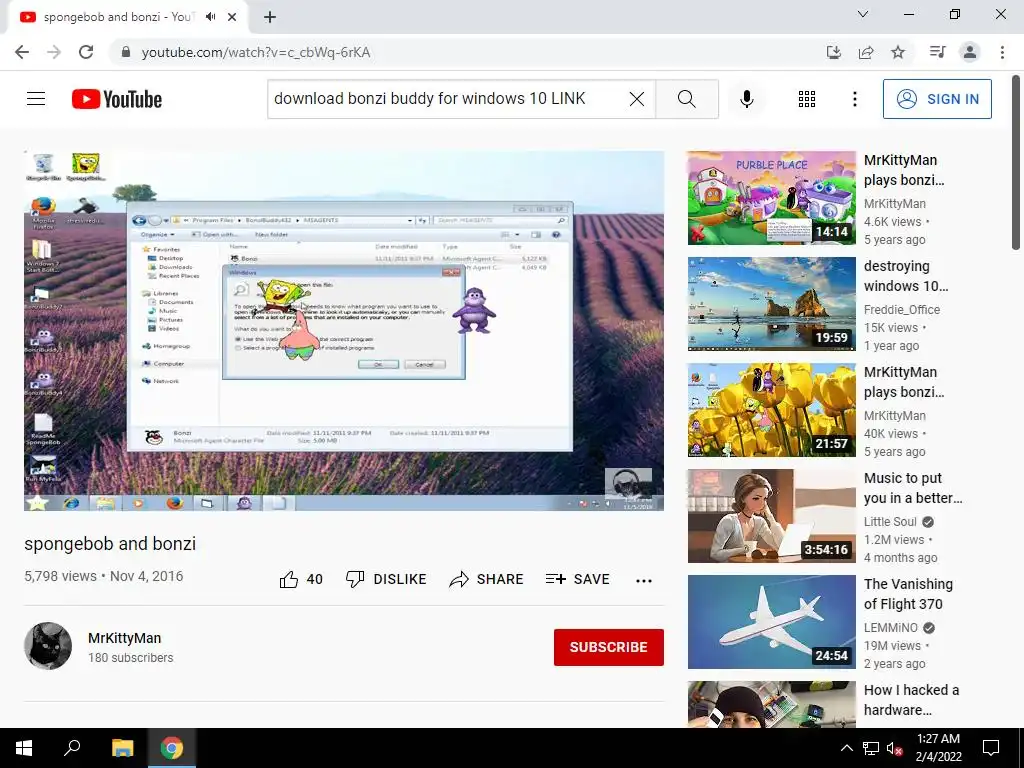This screenshot has height=768, width=1024.
Task: Open a new tab with the plus button
Action: click(270, 18)
